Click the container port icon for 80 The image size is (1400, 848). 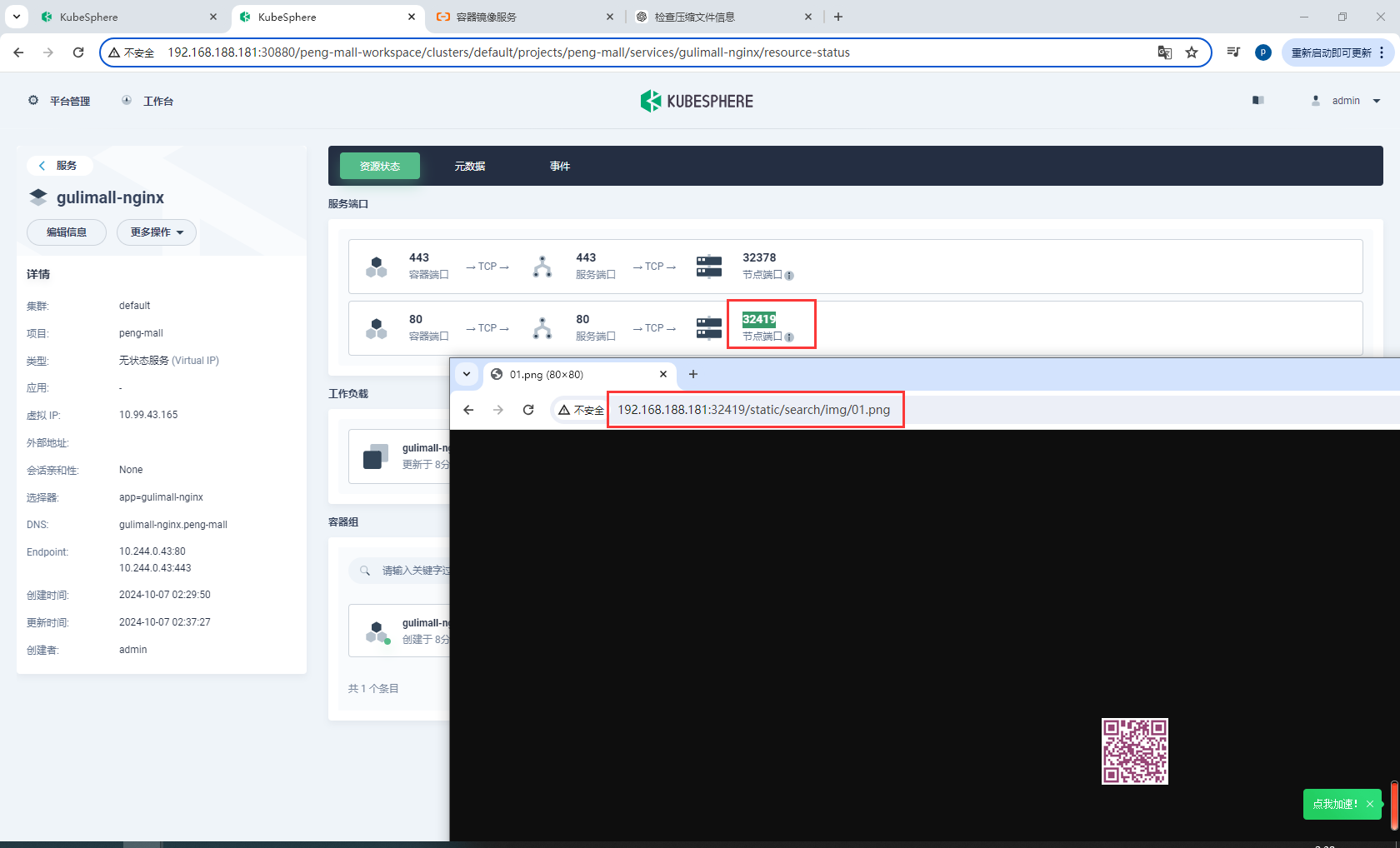pos(377,328)
